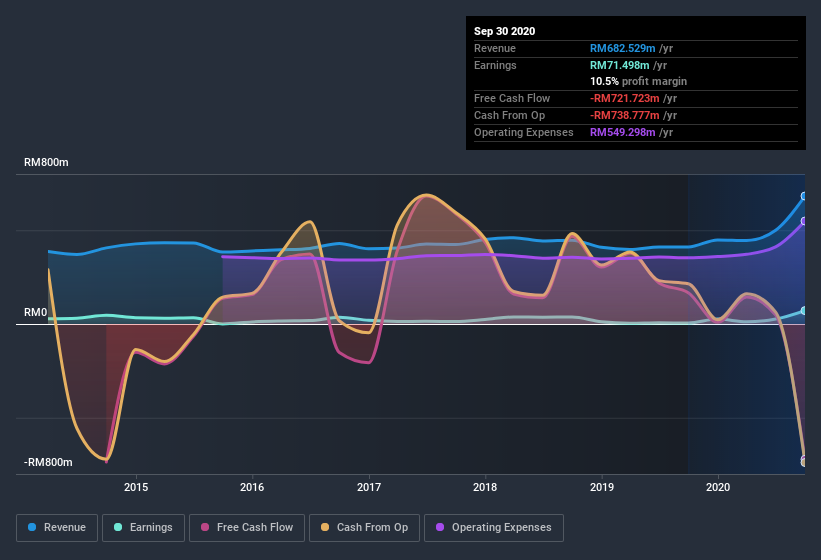This screenshot has height=560, width=821.
Task: Click the orange Cash From Op legend dot
Action: [x=326, y=527]
